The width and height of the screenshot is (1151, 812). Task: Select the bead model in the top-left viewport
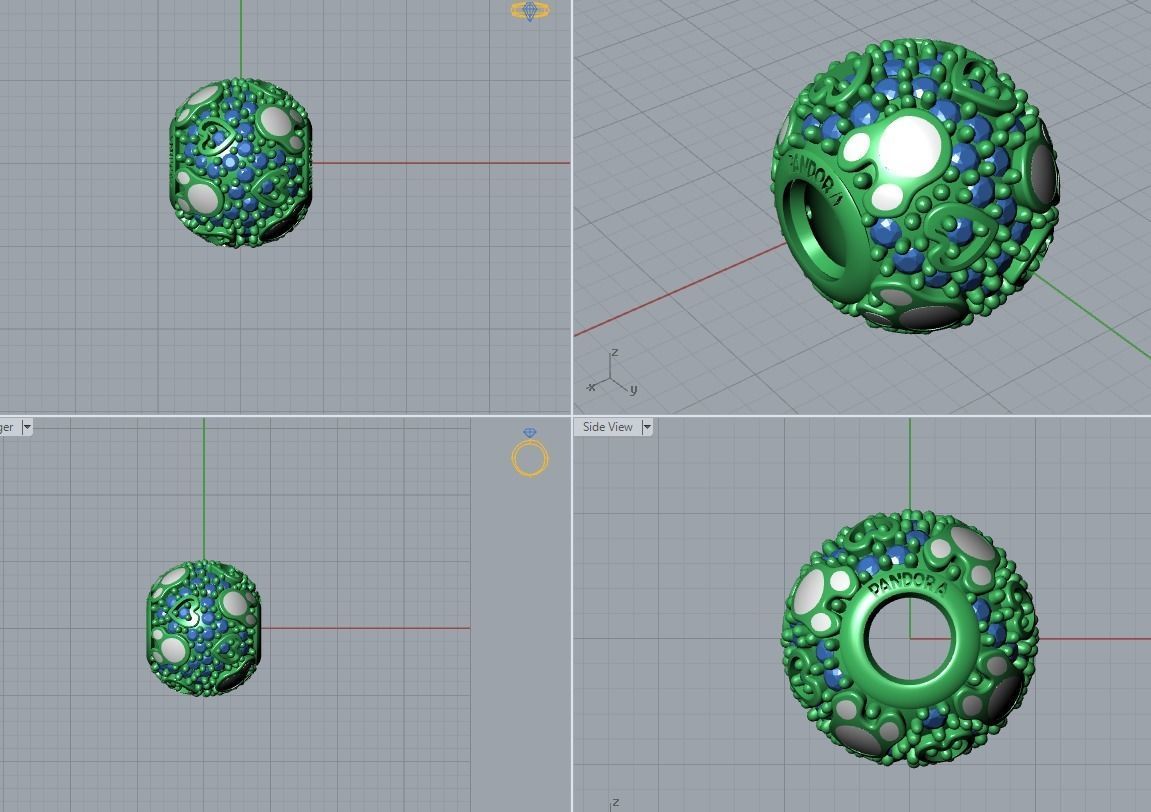pos(240,163)
